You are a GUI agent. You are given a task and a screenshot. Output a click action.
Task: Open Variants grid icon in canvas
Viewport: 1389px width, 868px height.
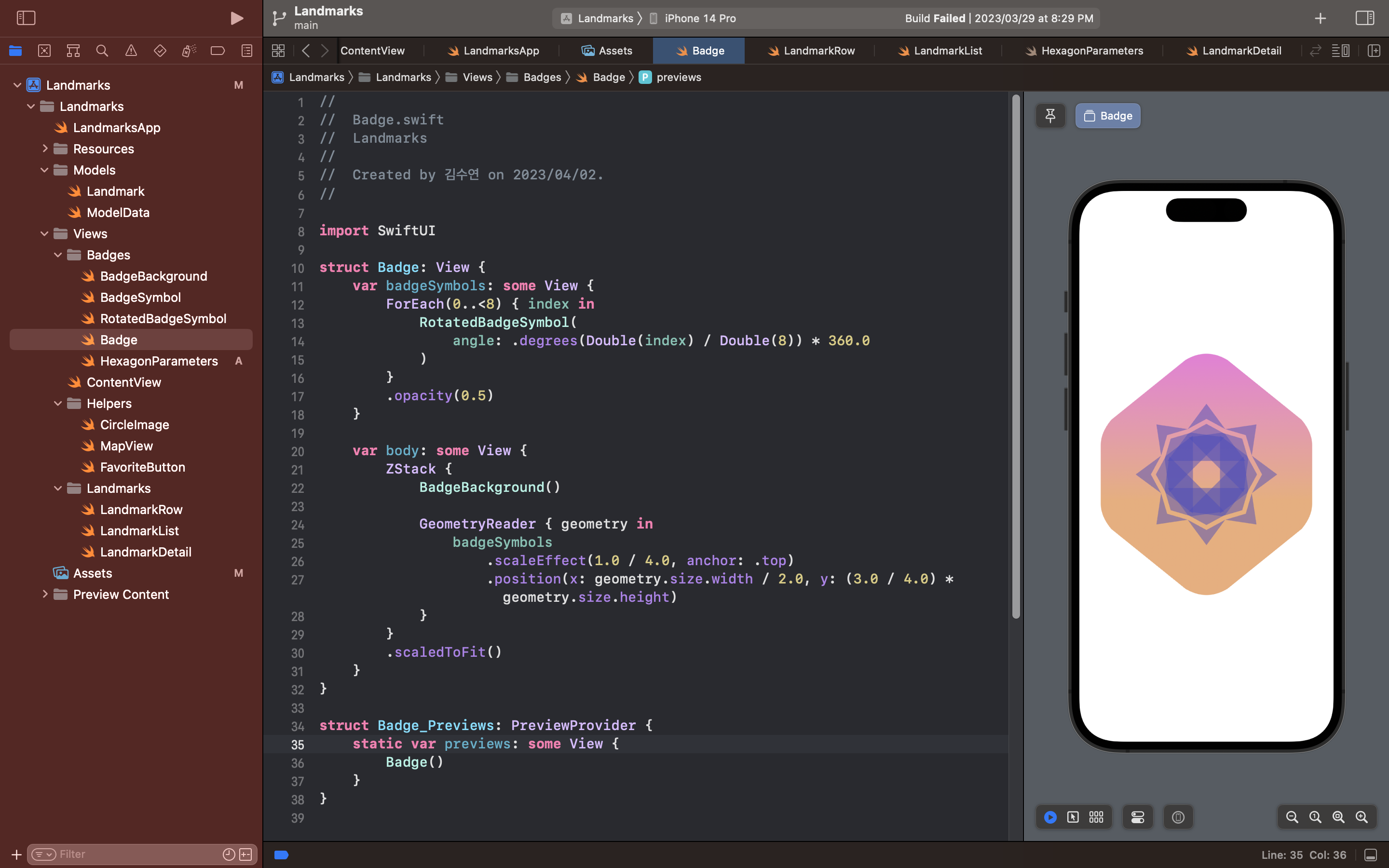pyautogui.click(x=1096, y=817)
